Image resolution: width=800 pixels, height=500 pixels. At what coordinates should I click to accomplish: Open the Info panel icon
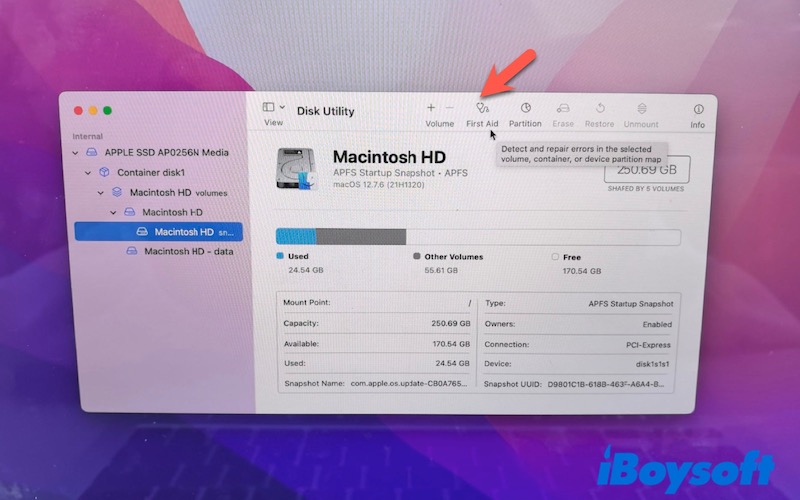(x=698, y=109)
